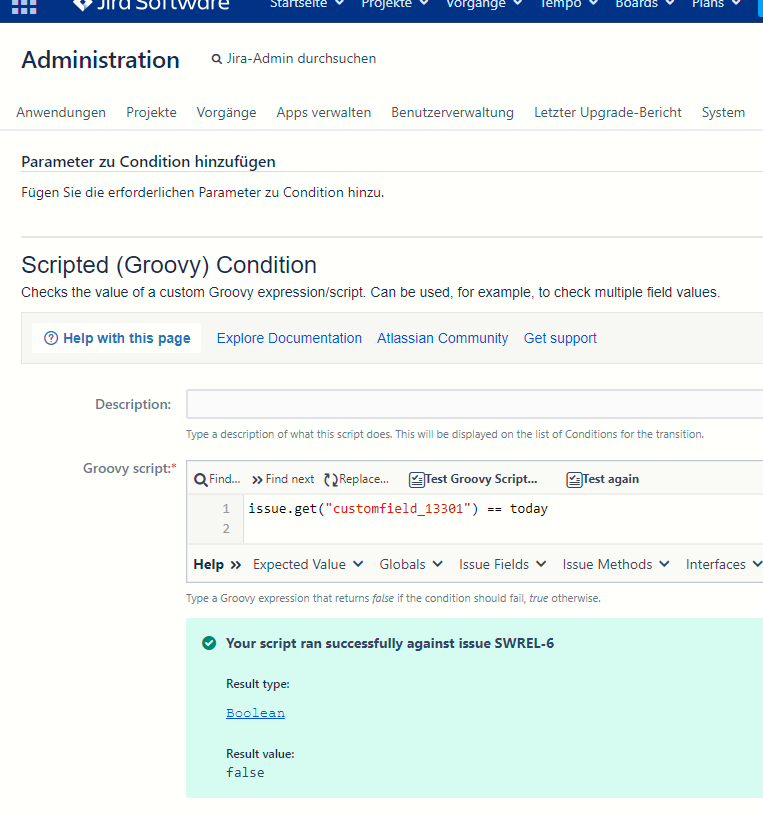Expand the Expected Value help dropdown
The width and height of the screenshot is (763, 819).
click(308, 565)
